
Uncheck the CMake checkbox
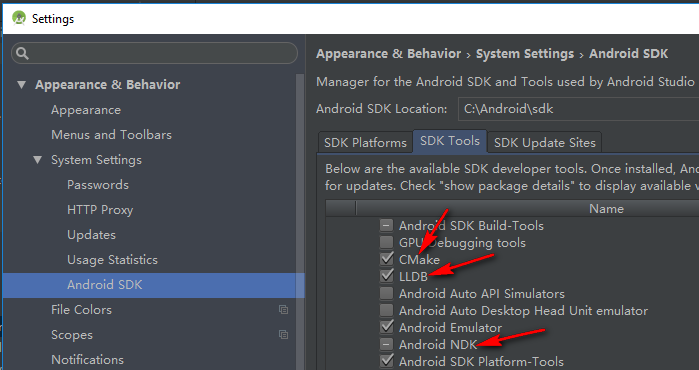point(387,259)
